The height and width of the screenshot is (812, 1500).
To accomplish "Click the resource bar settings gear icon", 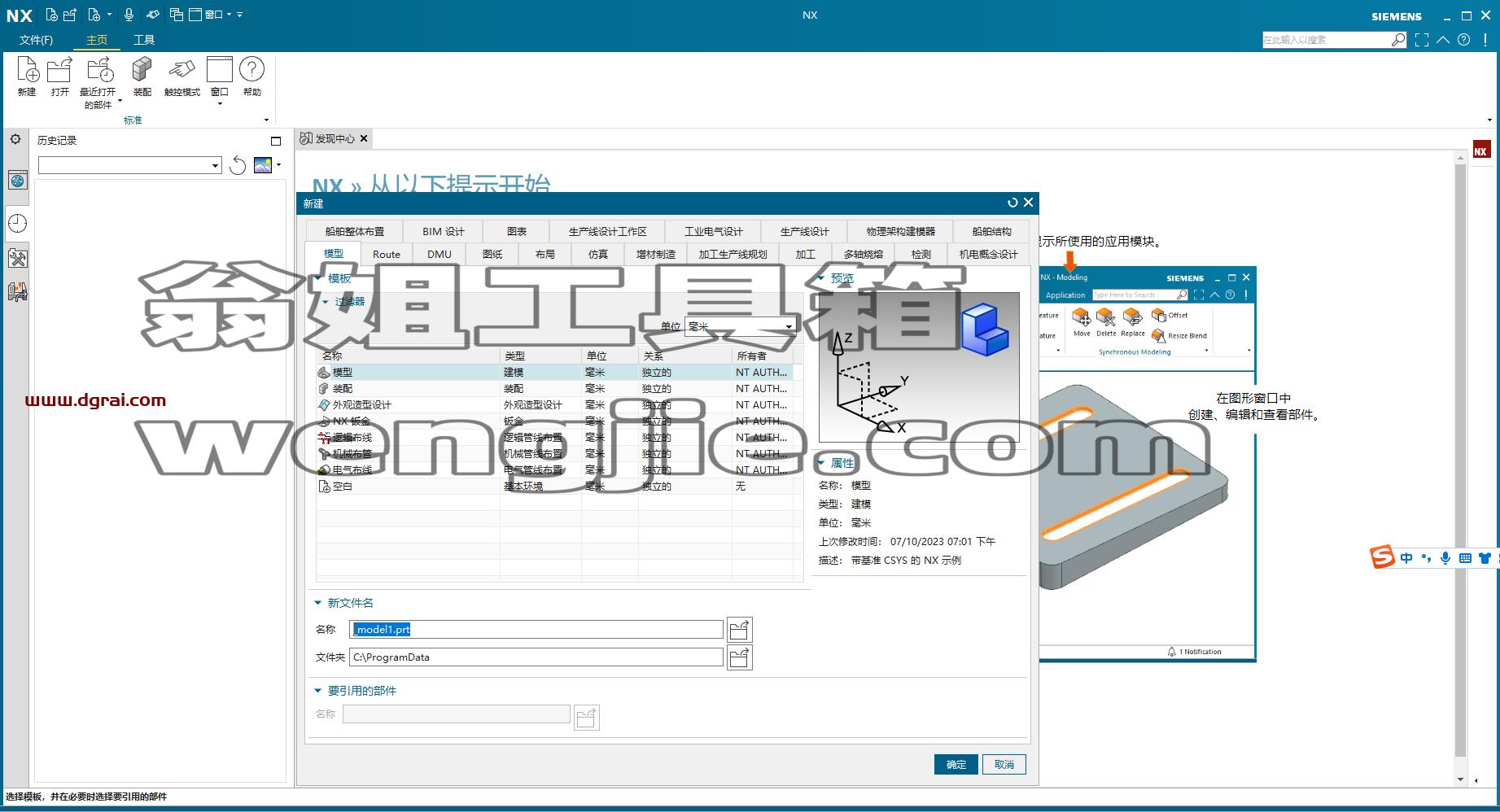I will coord(15,139).
